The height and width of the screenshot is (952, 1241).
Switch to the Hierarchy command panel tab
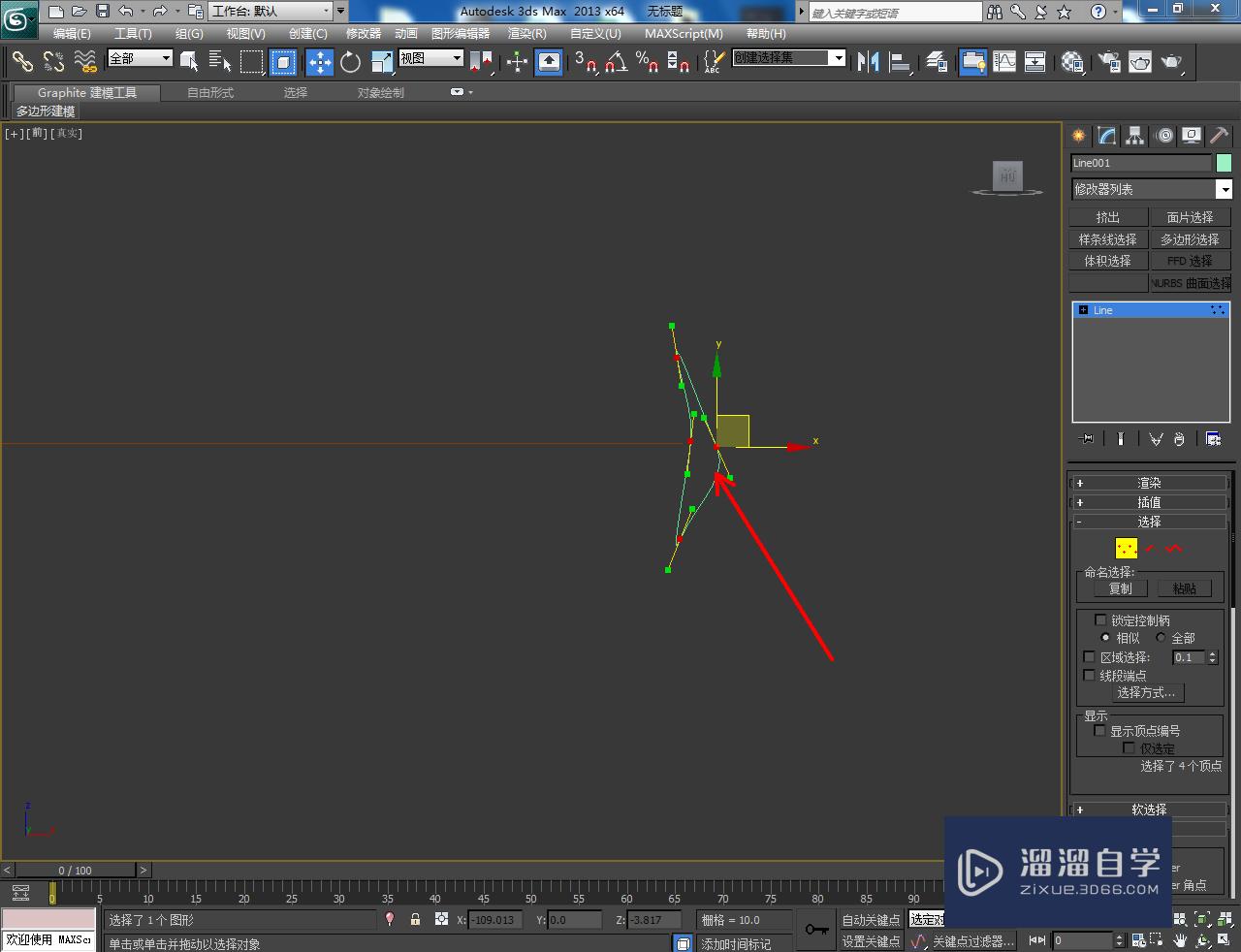[x=1135, y=136]
